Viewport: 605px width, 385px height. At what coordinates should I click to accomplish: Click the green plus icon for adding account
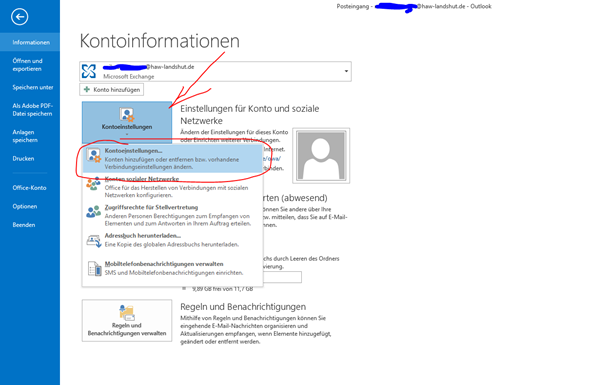[87, 89]
